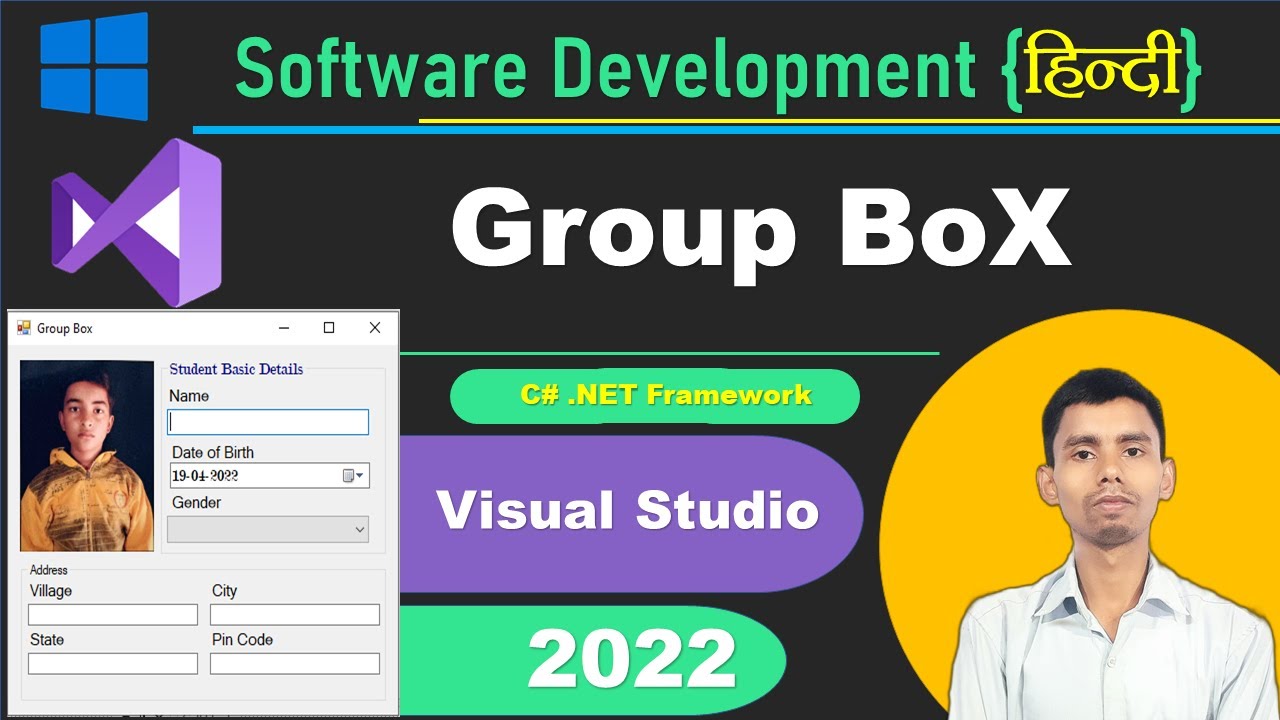Click the Student Basic Details group label
Image resolution: width=1280 pixels, height=720 pixels.
coord(236,369)
